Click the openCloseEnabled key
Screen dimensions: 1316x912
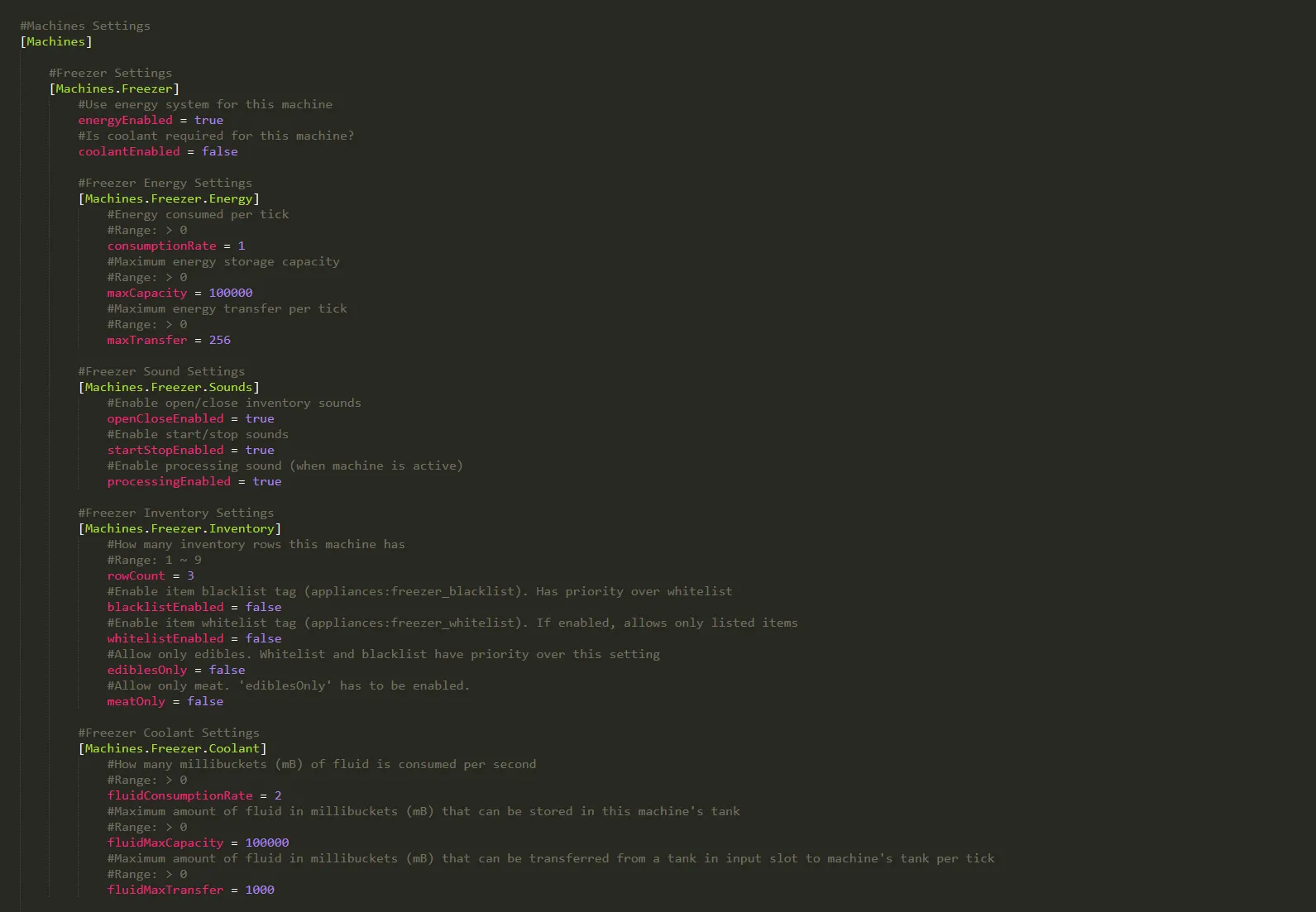pyautogui.click(x=165, y=418)
